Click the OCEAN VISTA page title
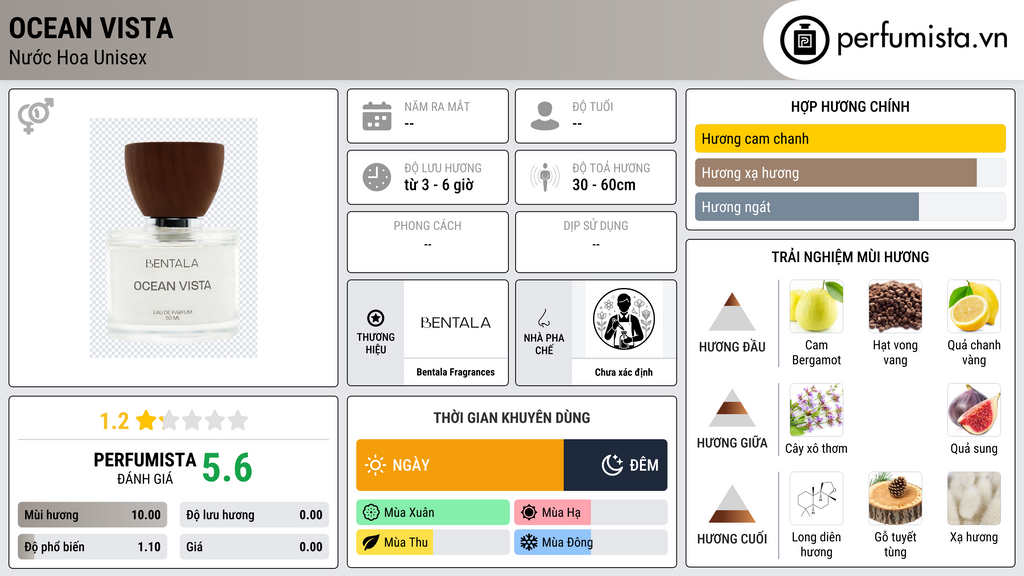 click(91, 28)
